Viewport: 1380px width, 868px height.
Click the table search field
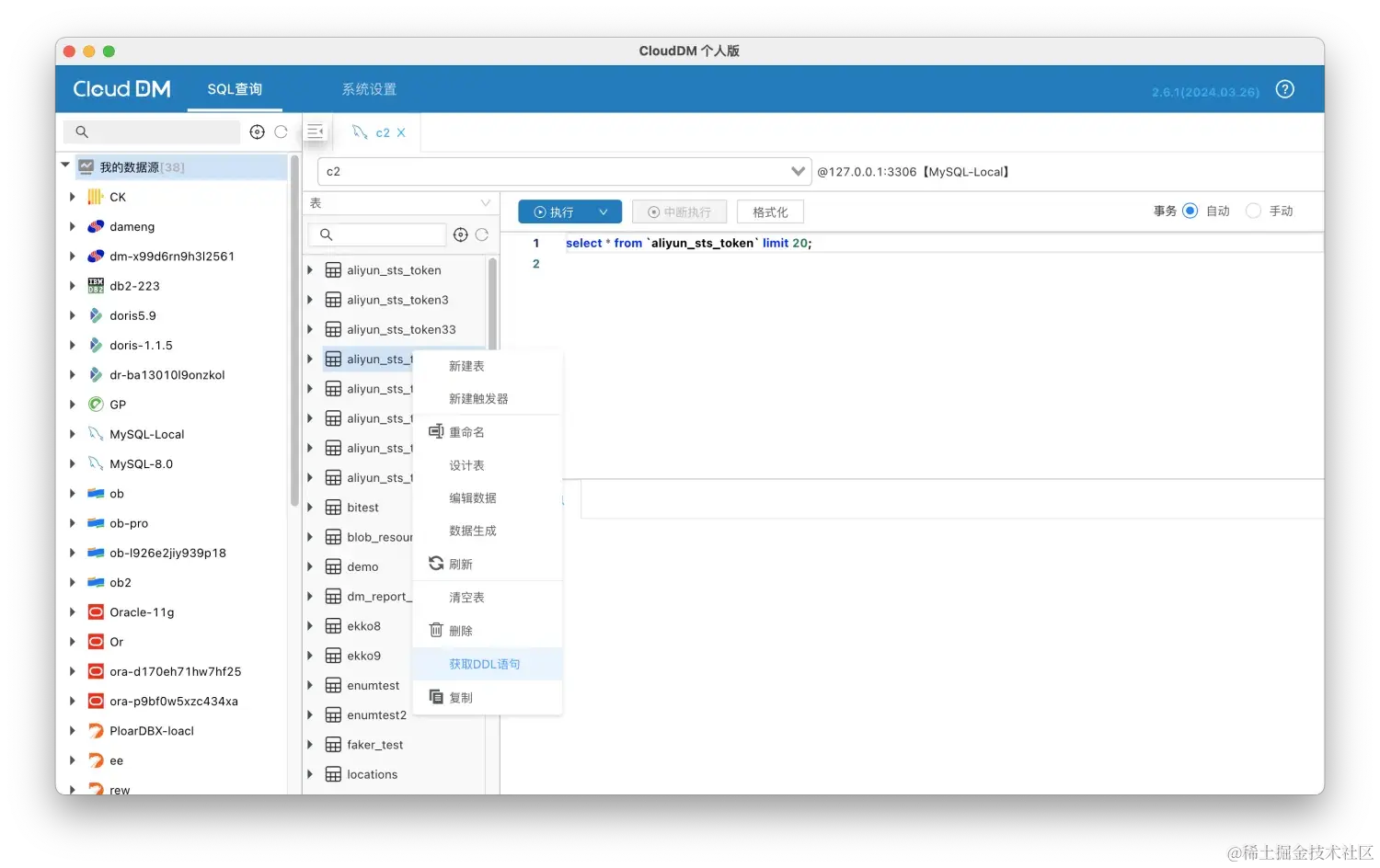pyautogui.click(x=377, y=234)
